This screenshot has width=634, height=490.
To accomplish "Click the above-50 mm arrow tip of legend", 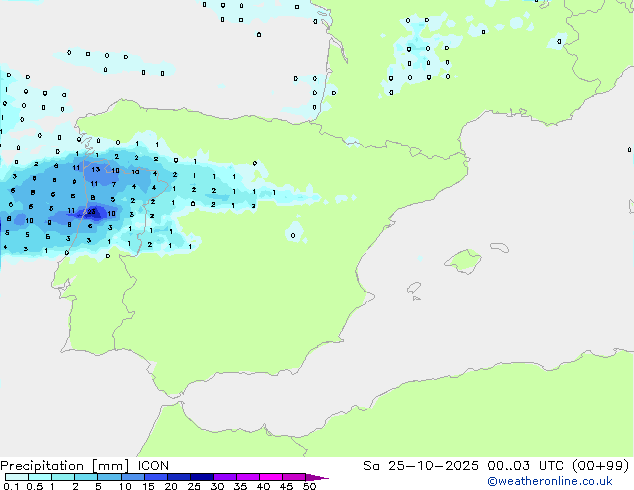I will click(x=317, y=477).
